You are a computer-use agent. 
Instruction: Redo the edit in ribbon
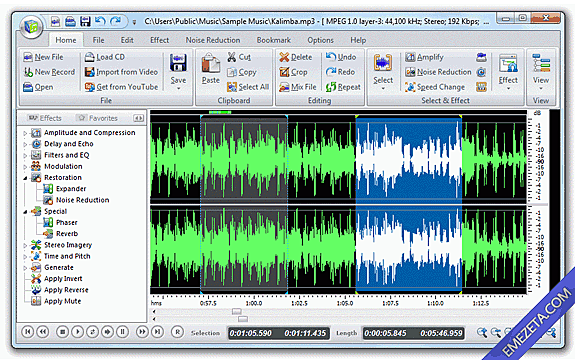pos(340,72)
